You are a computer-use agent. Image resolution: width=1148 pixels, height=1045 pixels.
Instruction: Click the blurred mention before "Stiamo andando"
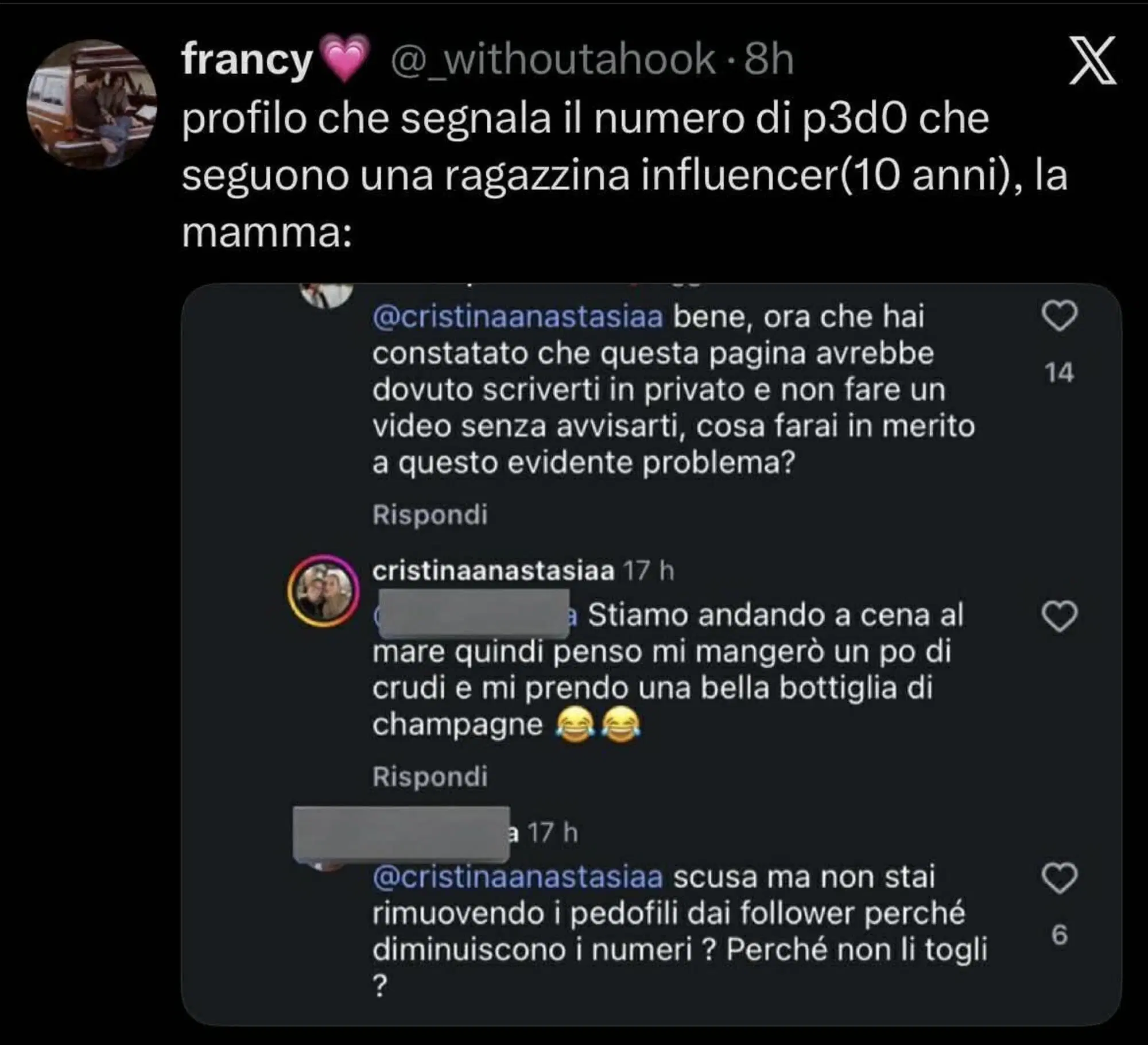coord(474,614)
